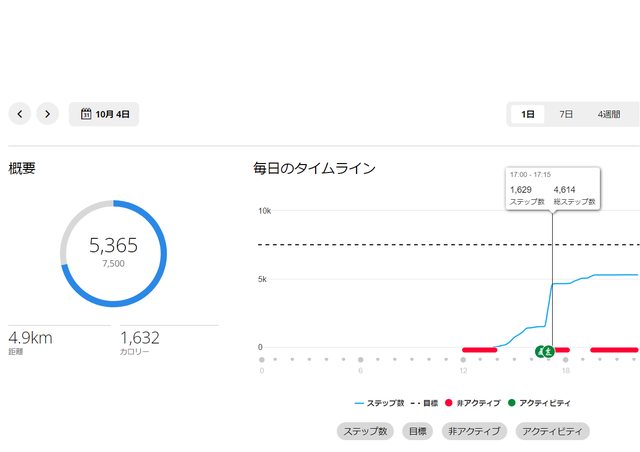The height and width of the screenshot is (452, 640).
Task: Click the red inactive bar after 12
Action: coord(480,350)
